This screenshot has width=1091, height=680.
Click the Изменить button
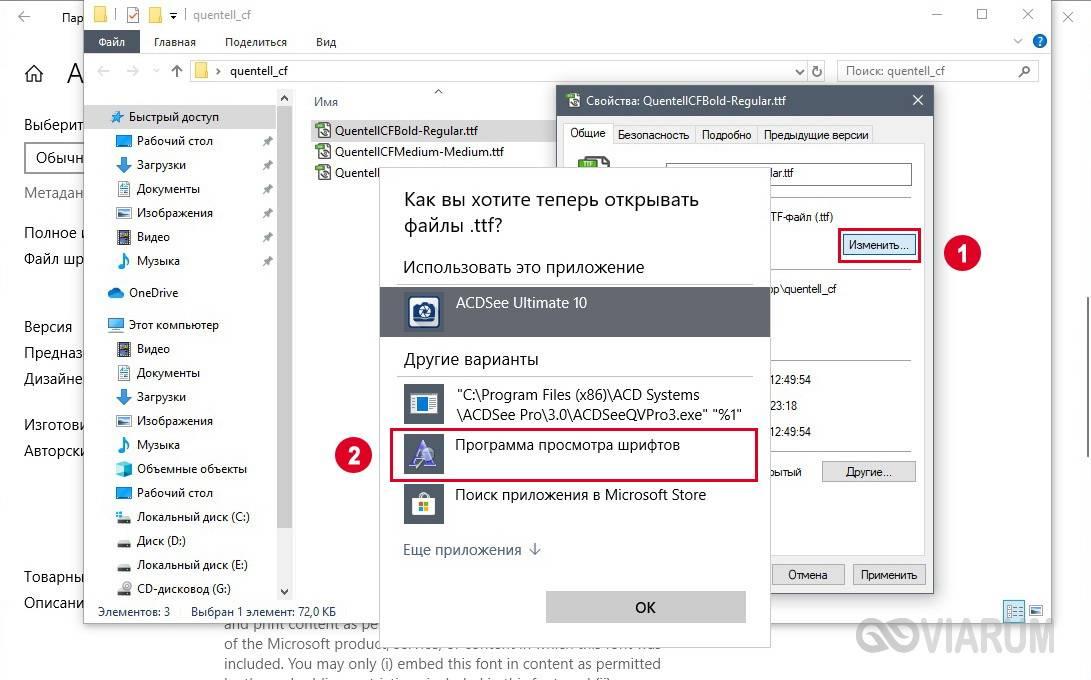[x=879, y=245]
